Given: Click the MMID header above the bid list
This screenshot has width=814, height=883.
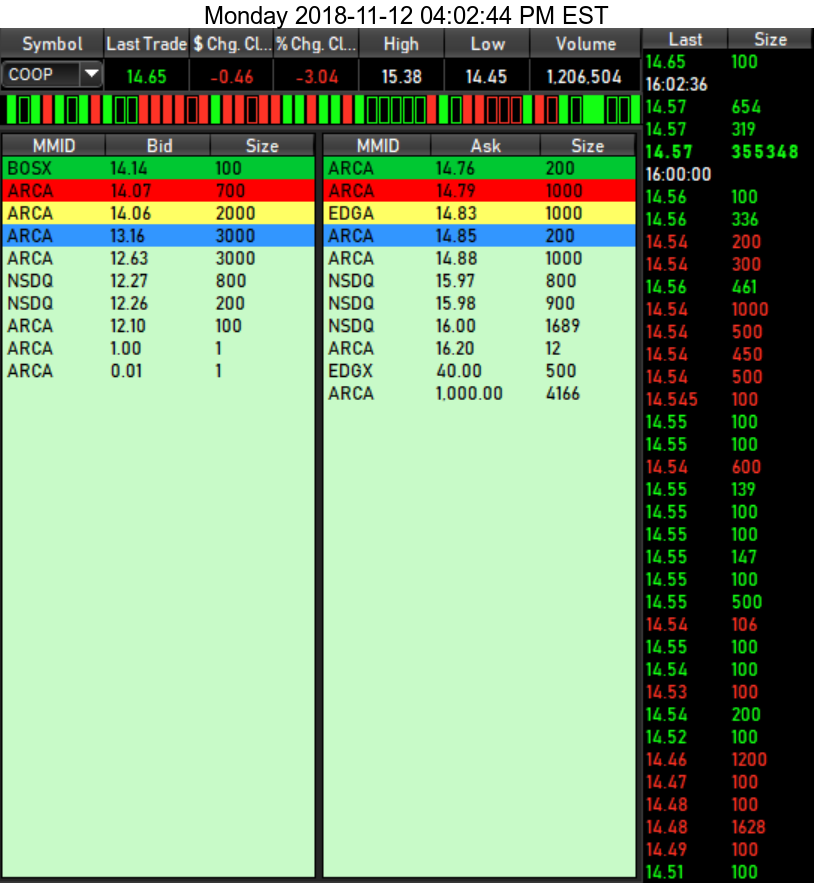Looking at the screenshot, I should tap(55, 145).
